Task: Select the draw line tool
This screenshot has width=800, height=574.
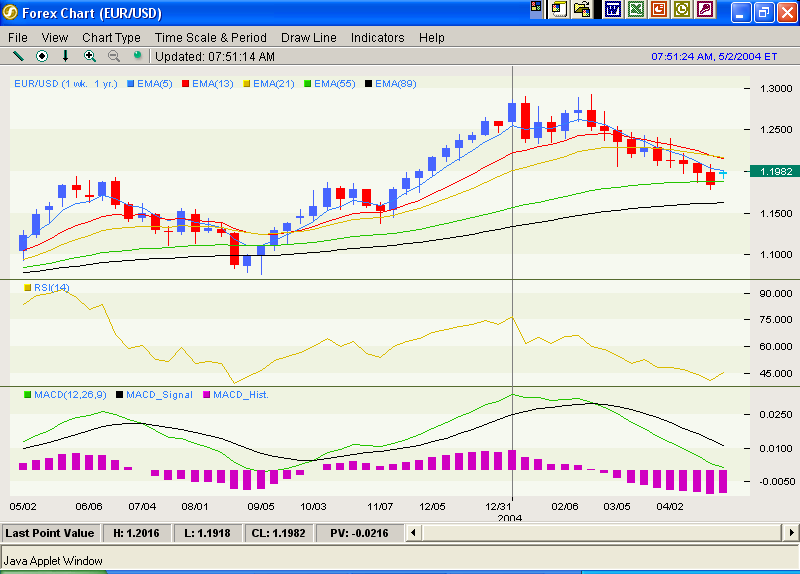Action: click(x=18, y=56)
